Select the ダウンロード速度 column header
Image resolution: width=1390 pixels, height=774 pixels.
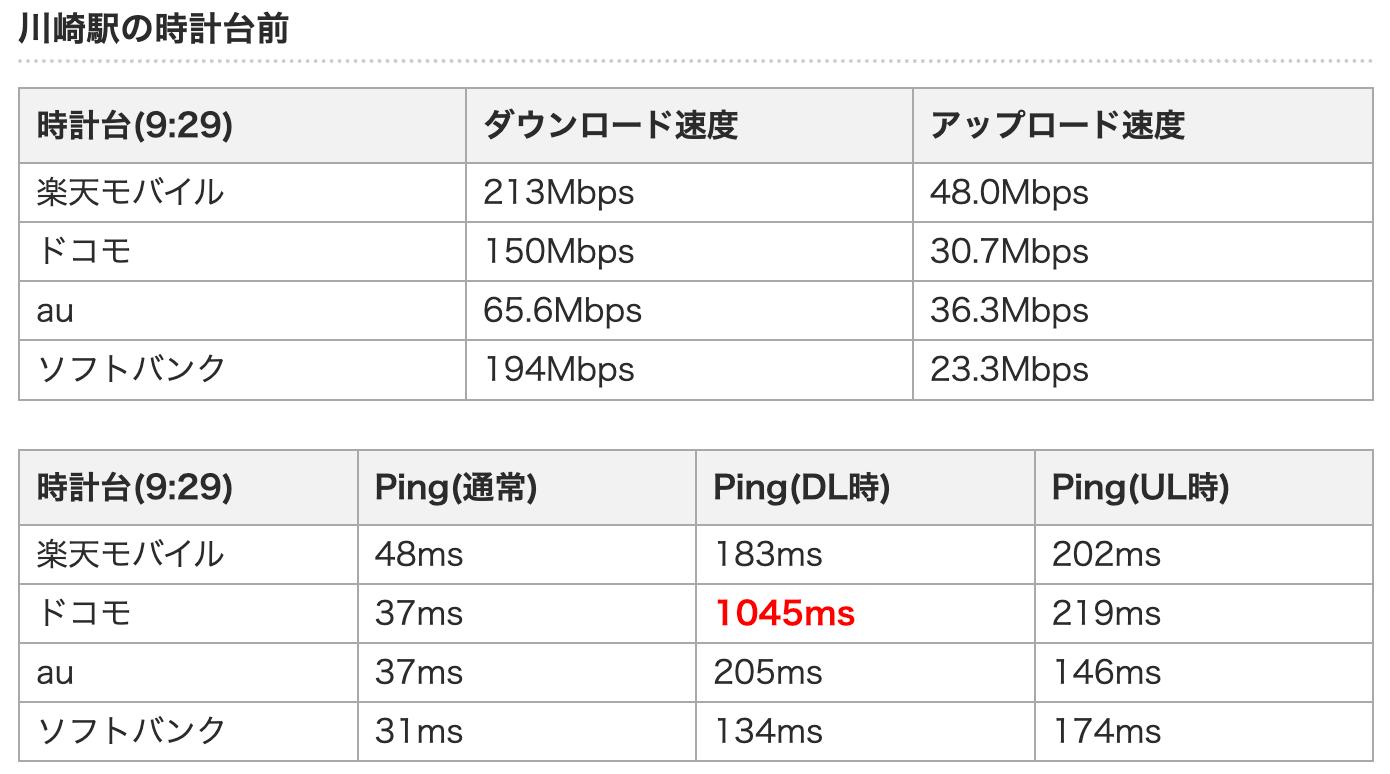tap(610, 125)
